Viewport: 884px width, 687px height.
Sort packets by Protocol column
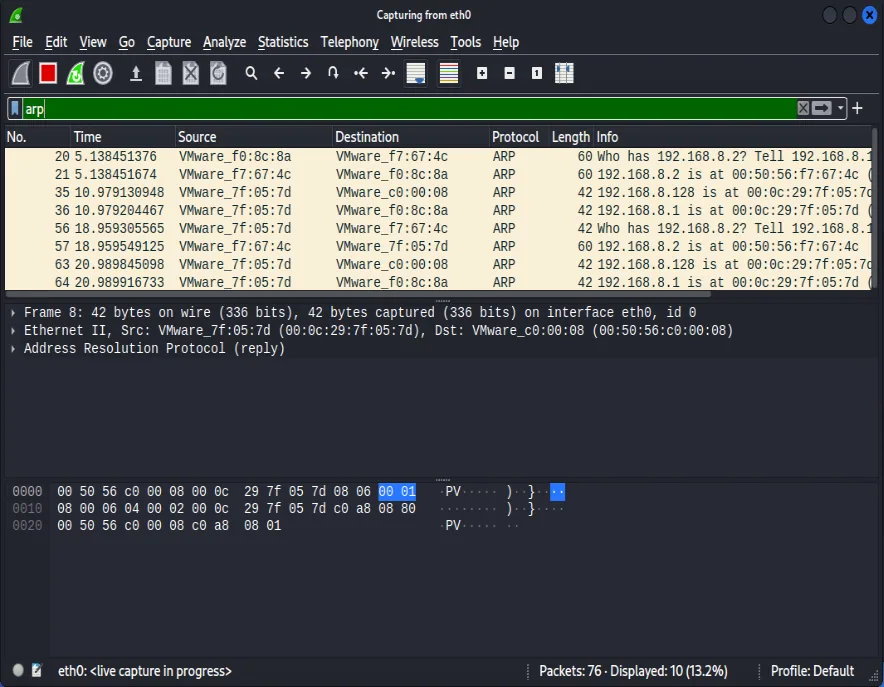coord(519,137)
